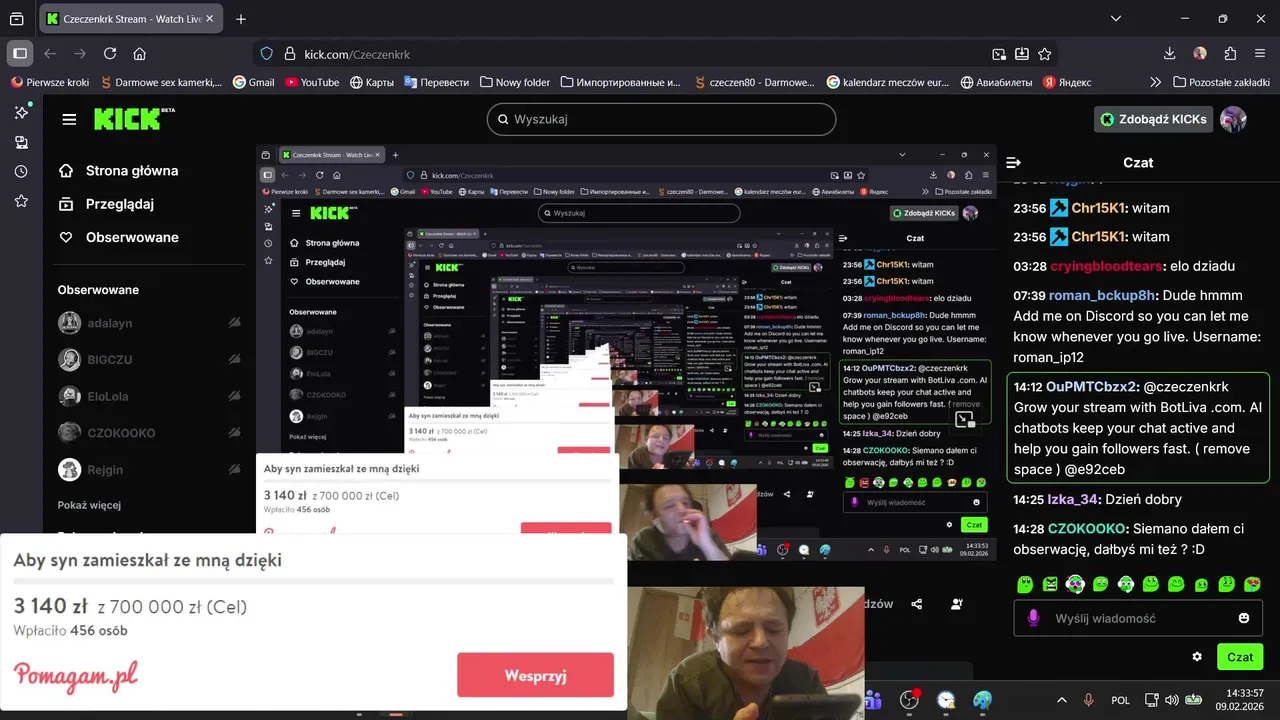1280x720 pixels.
Task: Click the offline icon next to adalayn
Action: (234, 323)
